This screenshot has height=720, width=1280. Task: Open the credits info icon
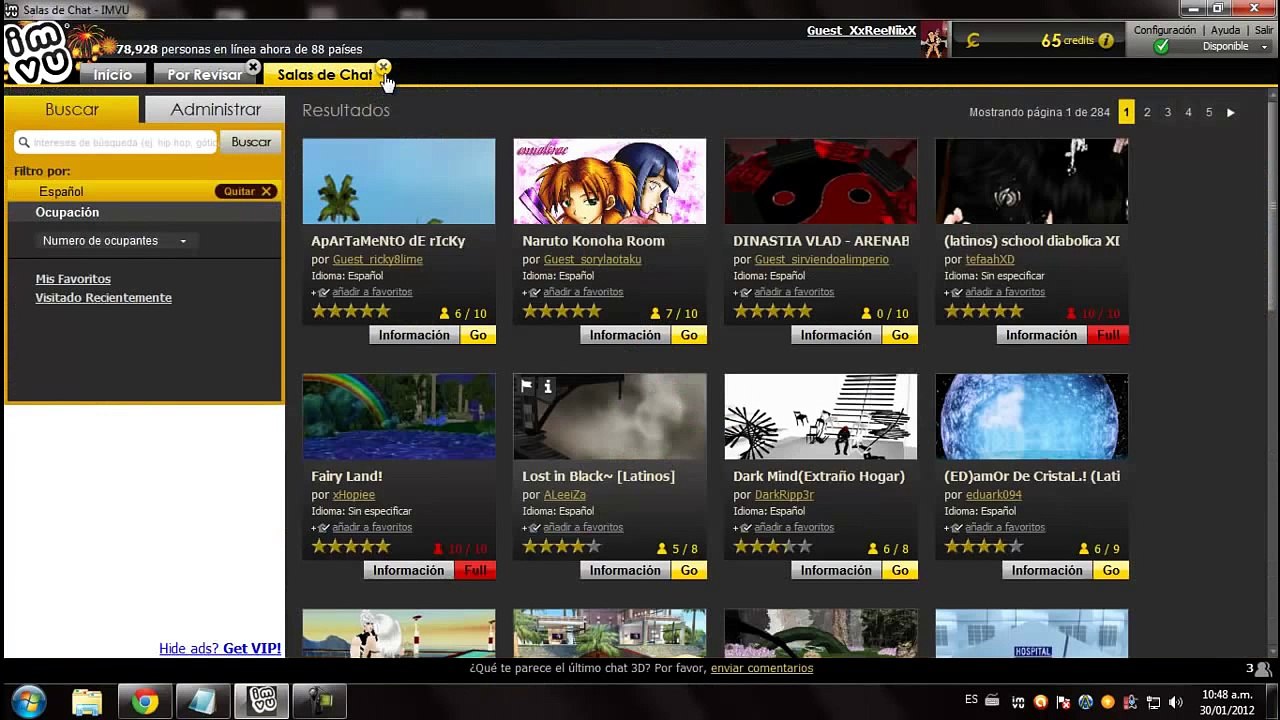1106,41
